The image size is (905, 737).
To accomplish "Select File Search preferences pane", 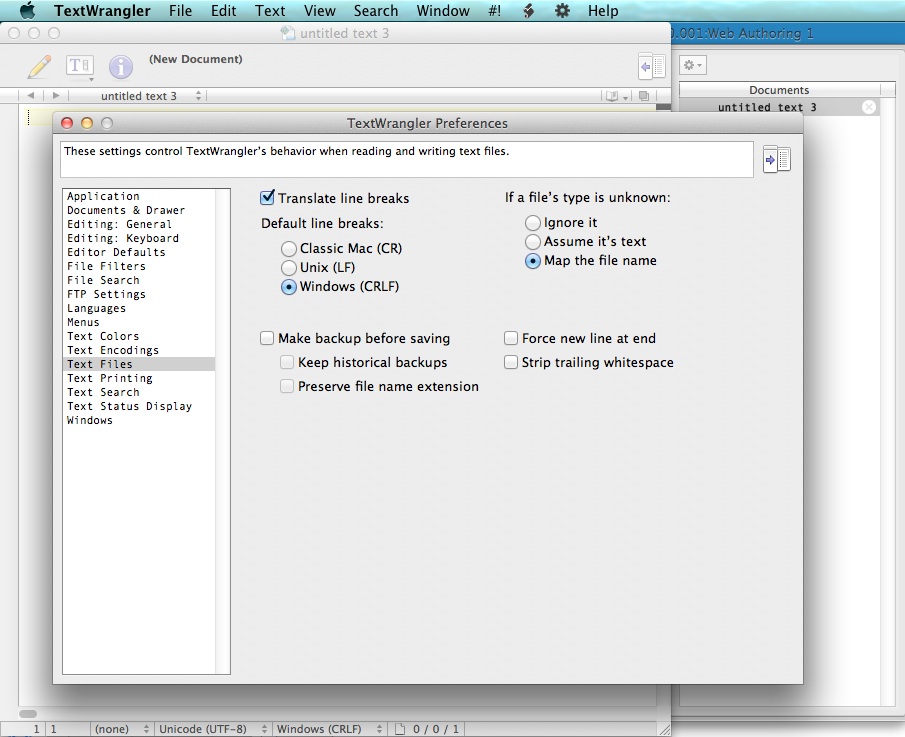I will tap(139, 280).
